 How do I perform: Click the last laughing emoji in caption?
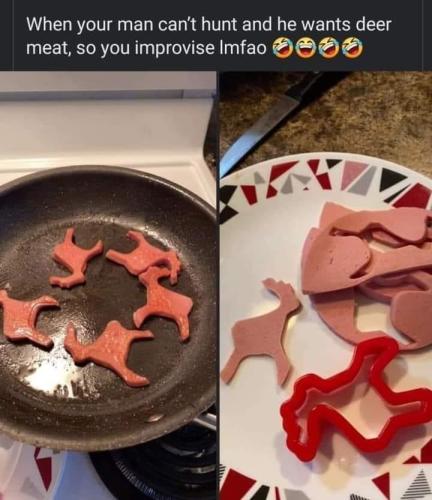351,48
